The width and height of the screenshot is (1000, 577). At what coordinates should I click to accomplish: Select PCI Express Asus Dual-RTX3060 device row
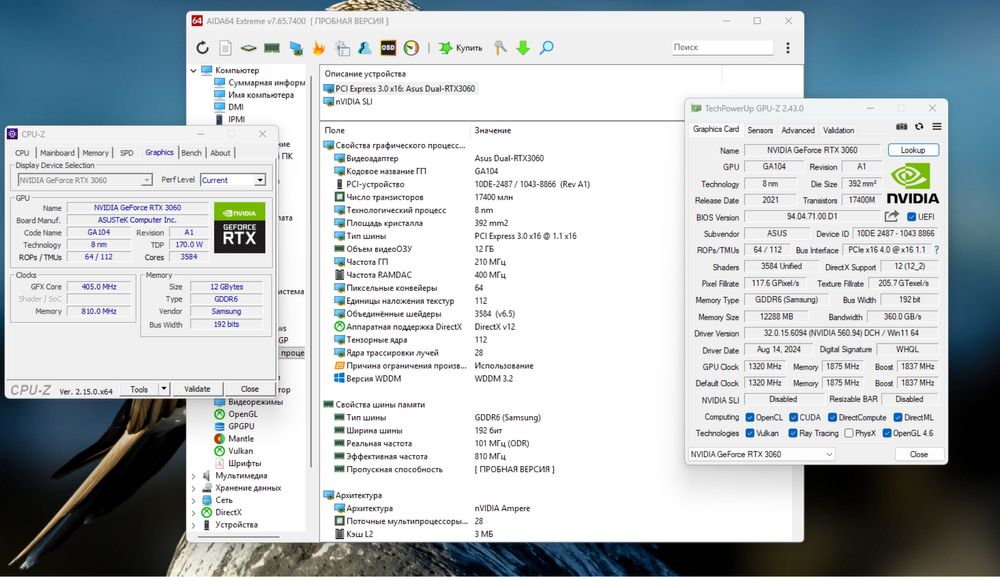tap(399, 89)
